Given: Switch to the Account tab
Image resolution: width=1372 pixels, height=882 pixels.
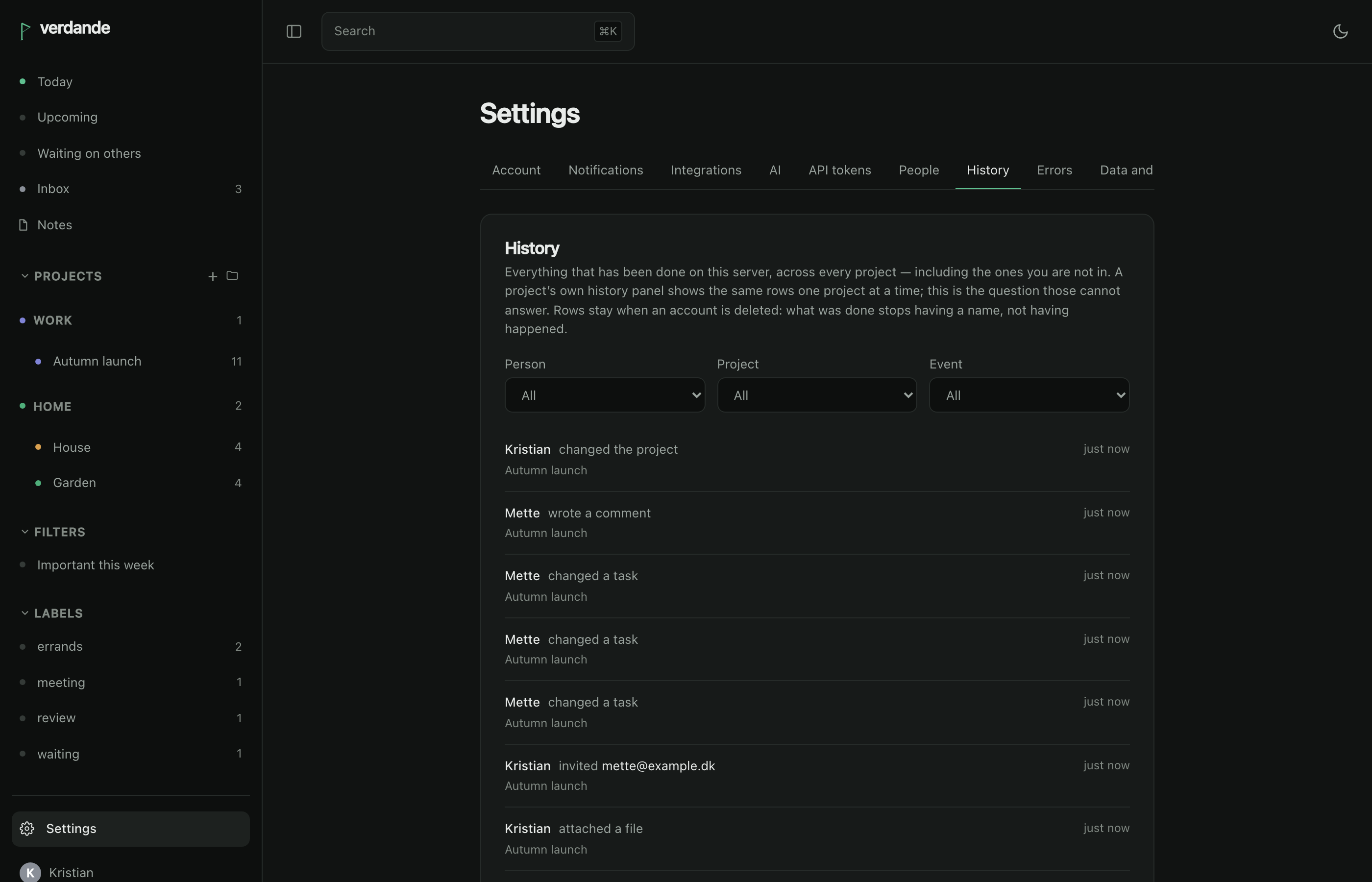Looking at the screenshot, I should 516,170.
